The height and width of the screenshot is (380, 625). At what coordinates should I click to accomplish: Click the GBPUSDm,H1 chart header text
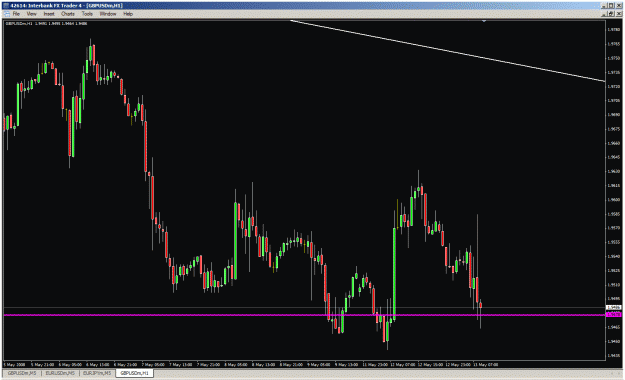click(46, 24)
